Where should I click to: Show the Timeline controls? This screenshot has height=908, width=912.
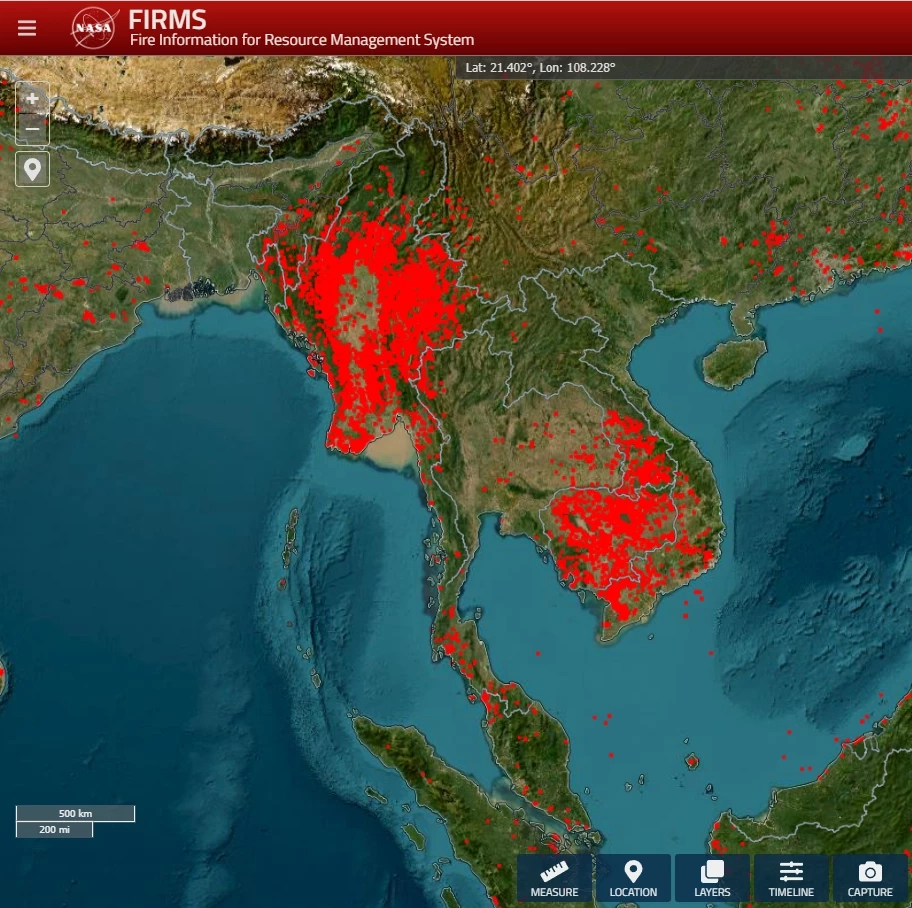click(791, 878)
